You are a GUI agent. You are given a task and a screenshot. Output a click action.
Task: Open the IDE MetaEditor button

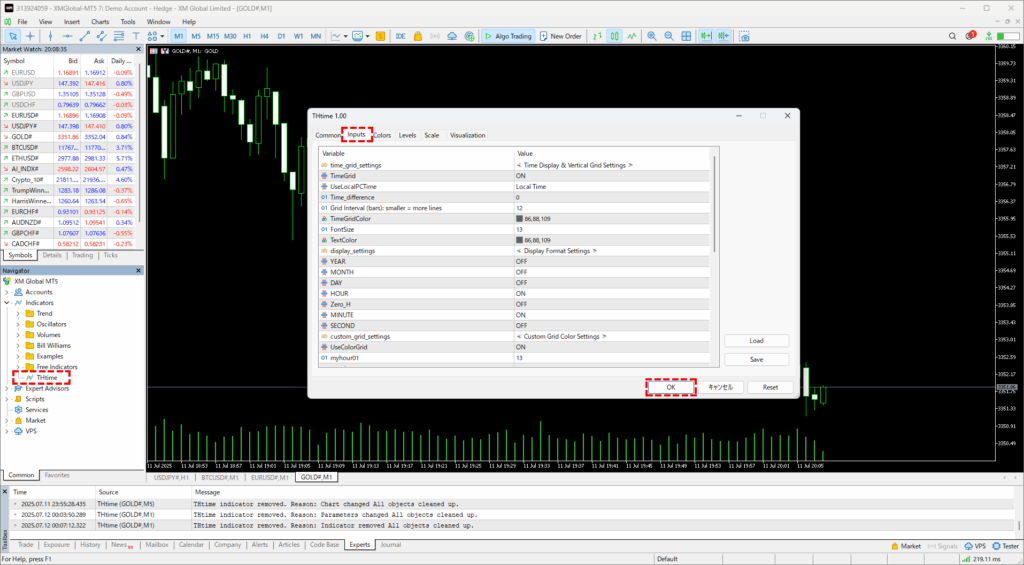click(x=400, y=36)
